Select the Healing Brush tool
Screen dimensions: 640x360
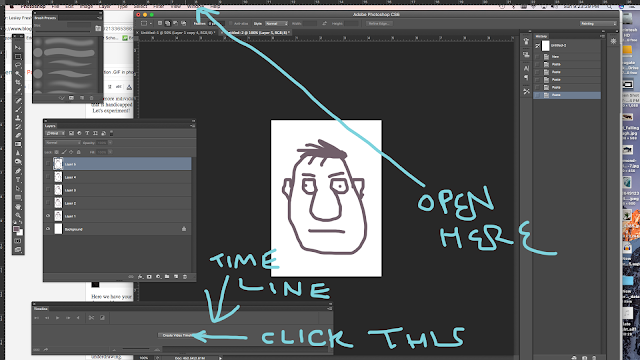coord(18,100)
